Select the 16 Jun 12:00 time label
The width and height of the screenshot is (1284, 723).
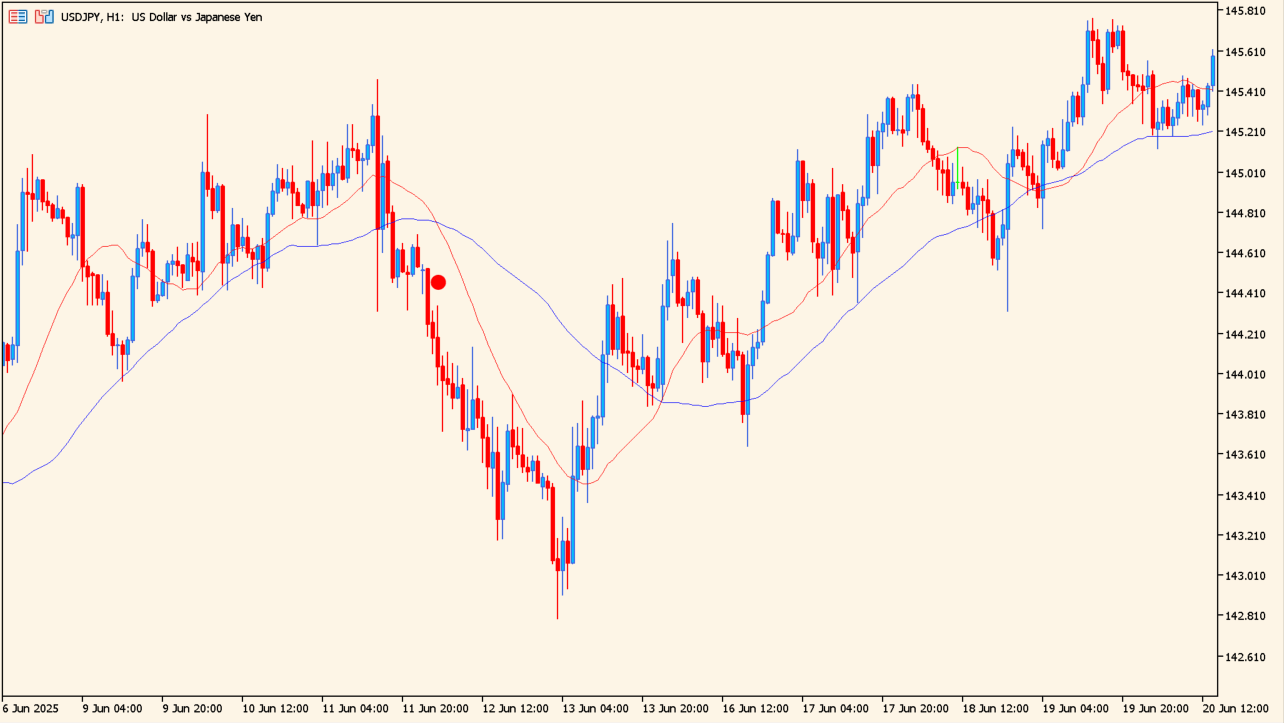757,708
